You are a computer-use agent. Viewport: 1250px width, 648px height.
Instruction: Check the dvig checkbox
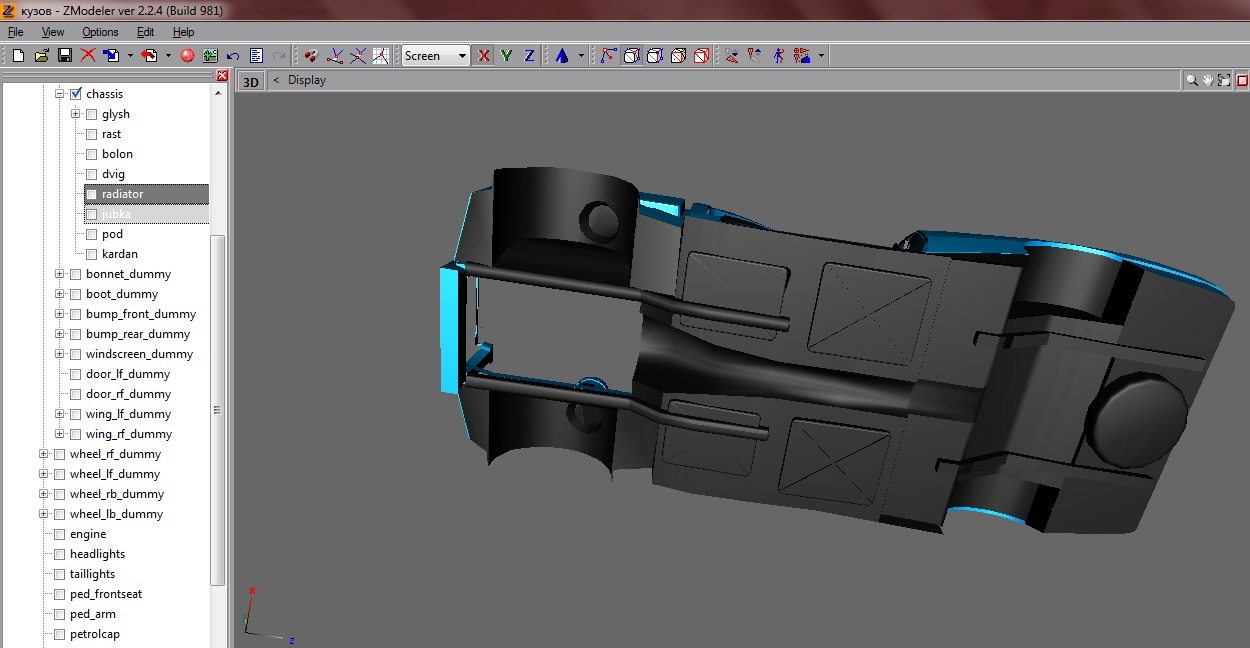[x=92, y=174]
